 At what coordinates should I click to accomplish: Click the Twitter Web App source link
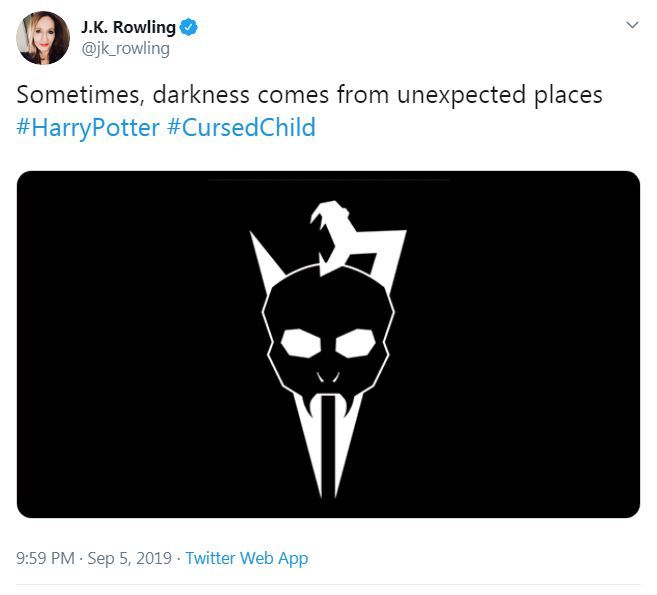pyautogui.click(x=246, y=558)
